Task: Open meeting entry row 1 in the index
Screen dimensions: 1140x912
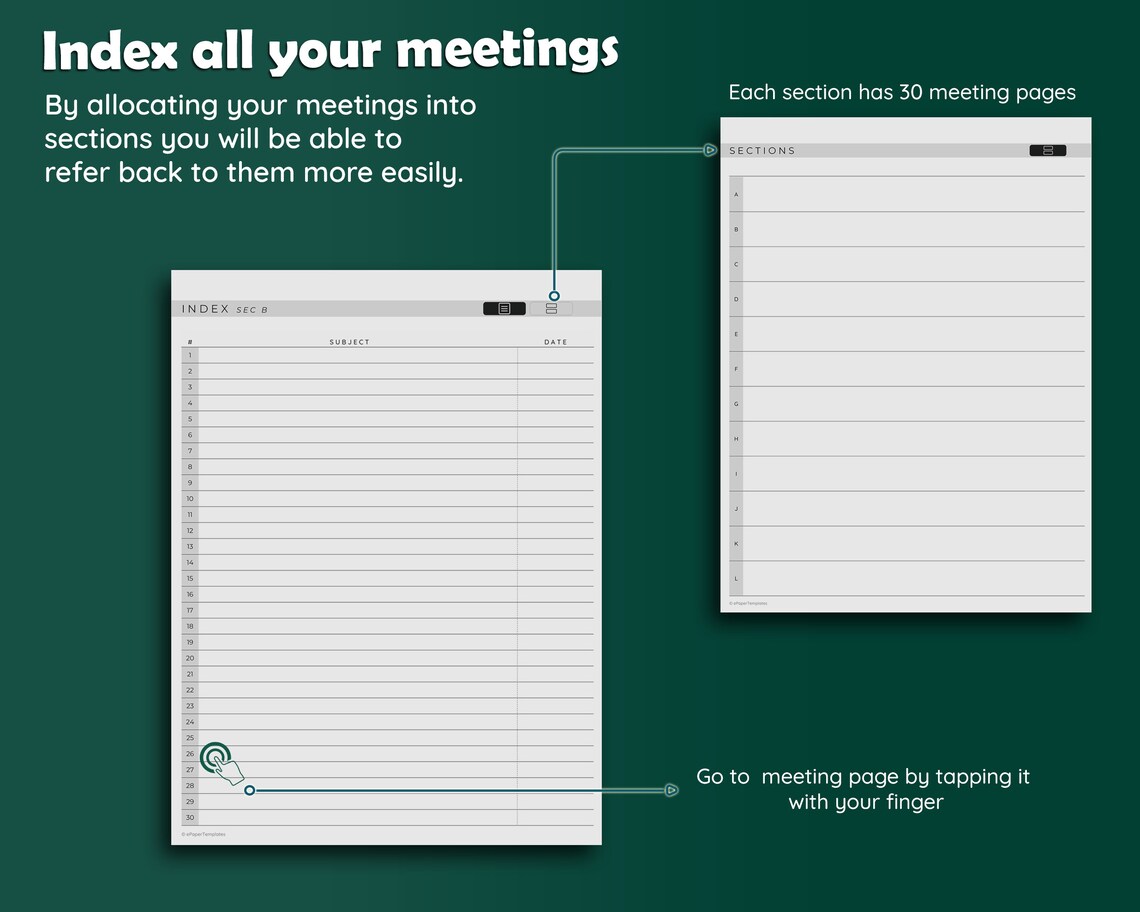Action: pyautogui.click(x=350, y=355)
